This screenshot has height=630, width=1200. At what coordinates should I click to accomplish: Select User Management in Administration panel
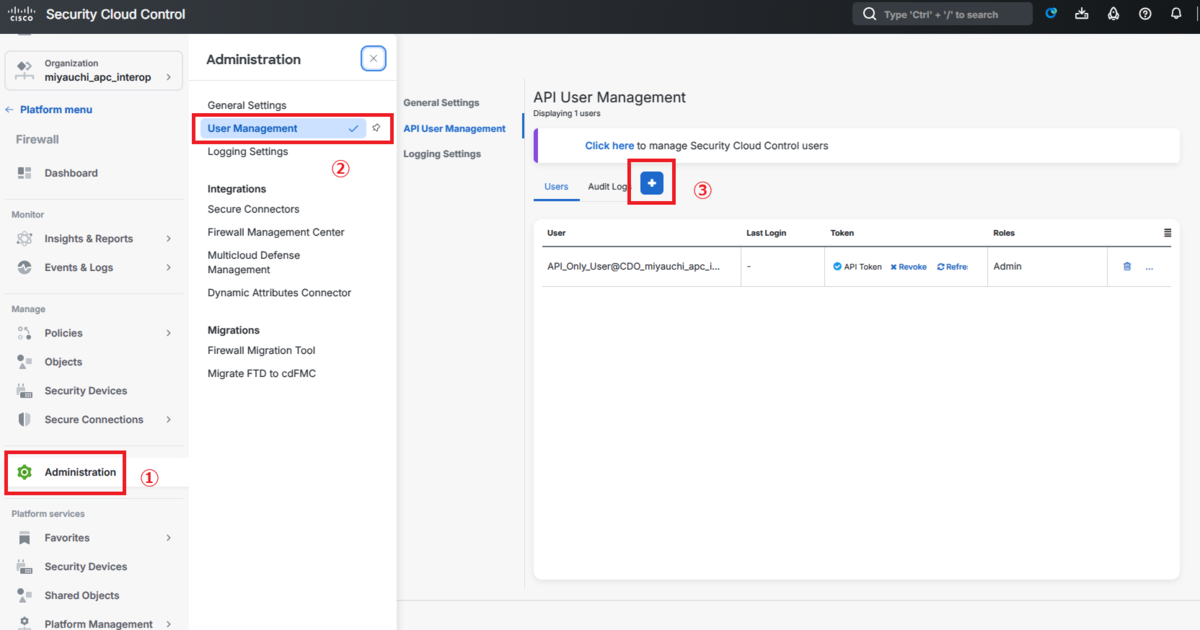pyautogui.click(x=283, y=128)
